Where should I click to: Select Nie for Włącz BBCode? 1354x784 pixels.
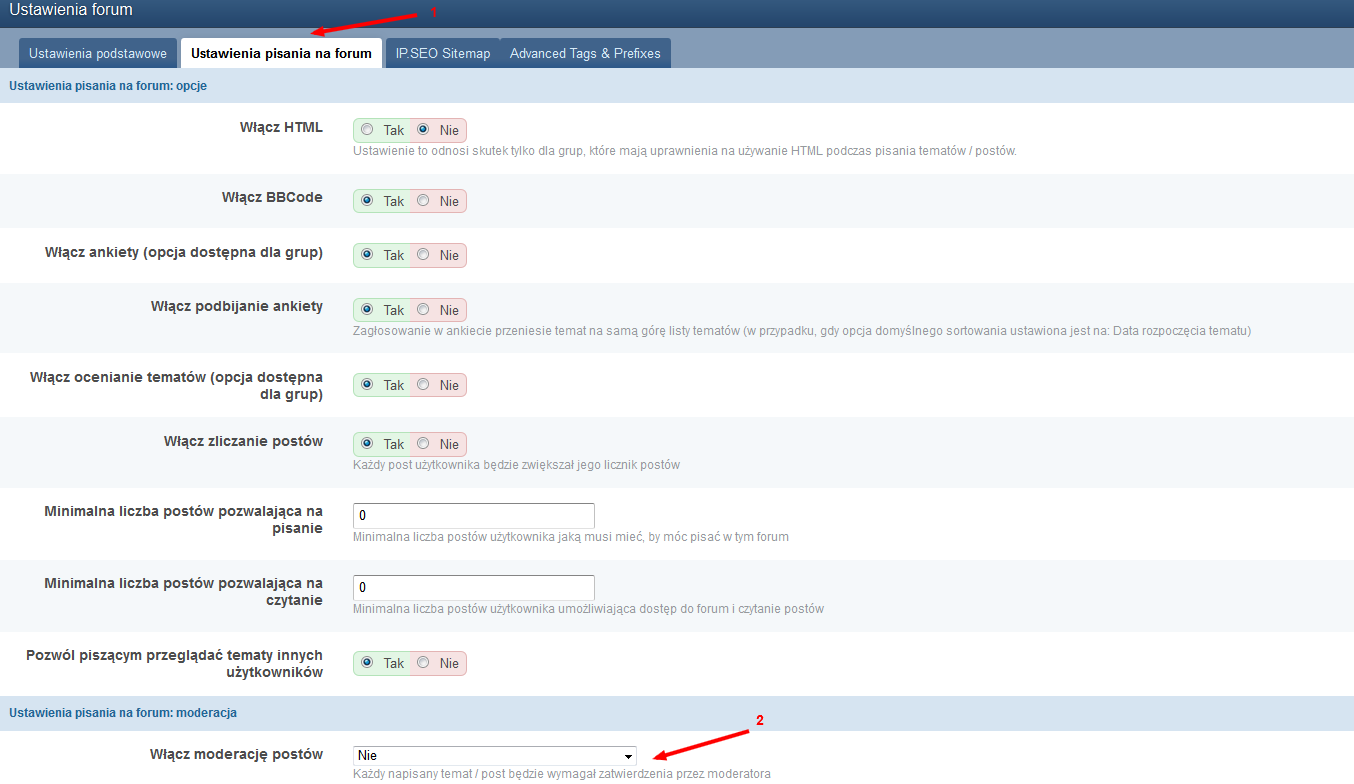click(x=423, y=201)
